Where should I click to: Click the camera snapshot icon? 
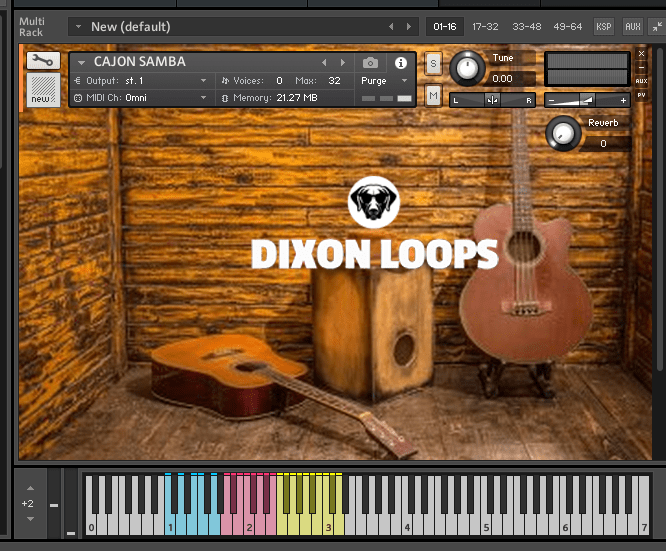[370, 62]
